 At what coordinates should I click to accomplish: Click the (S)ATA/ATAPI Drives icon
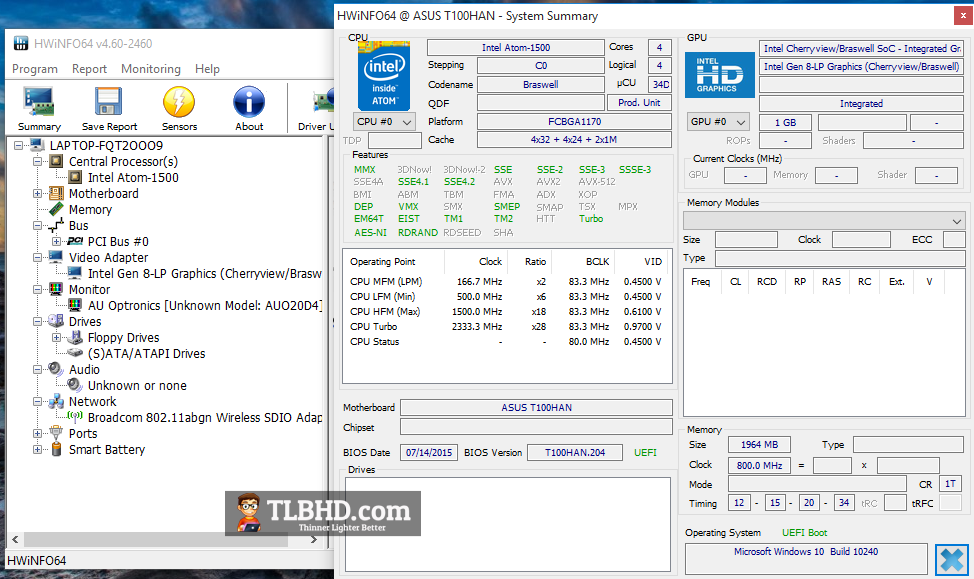(75, 353)
